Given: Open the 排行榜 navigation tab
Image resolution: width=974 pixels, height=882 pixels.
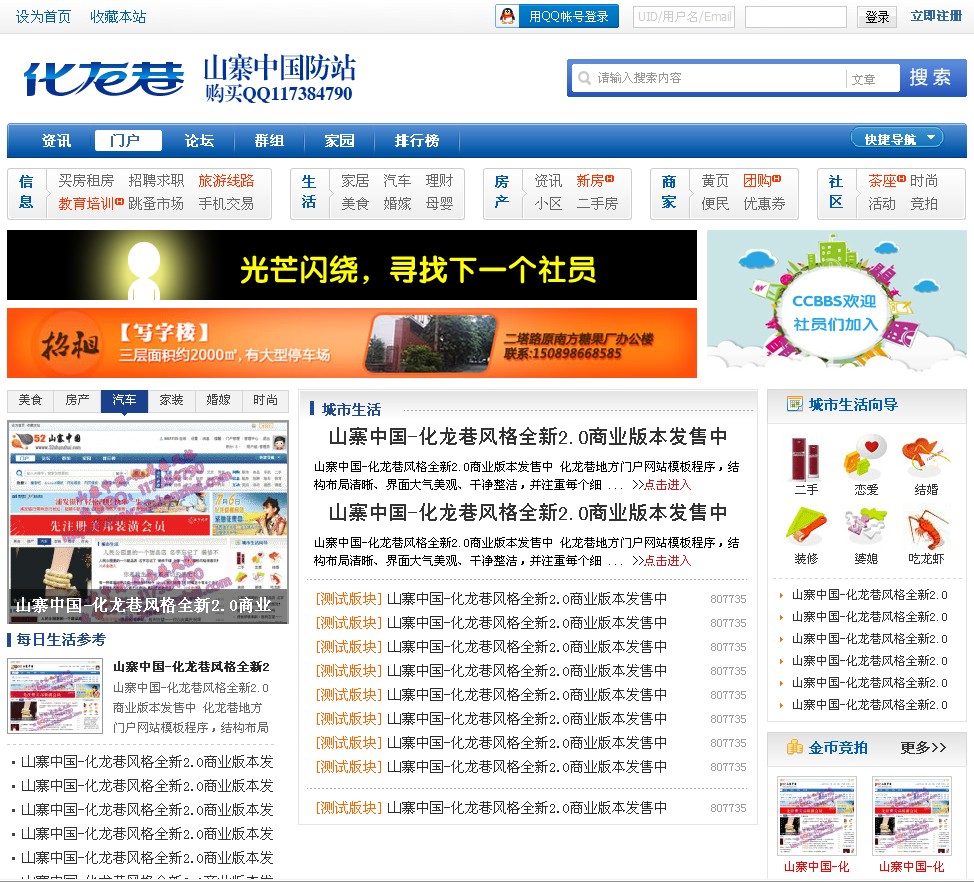Looking at the screenshot, I should click(417, 141).
